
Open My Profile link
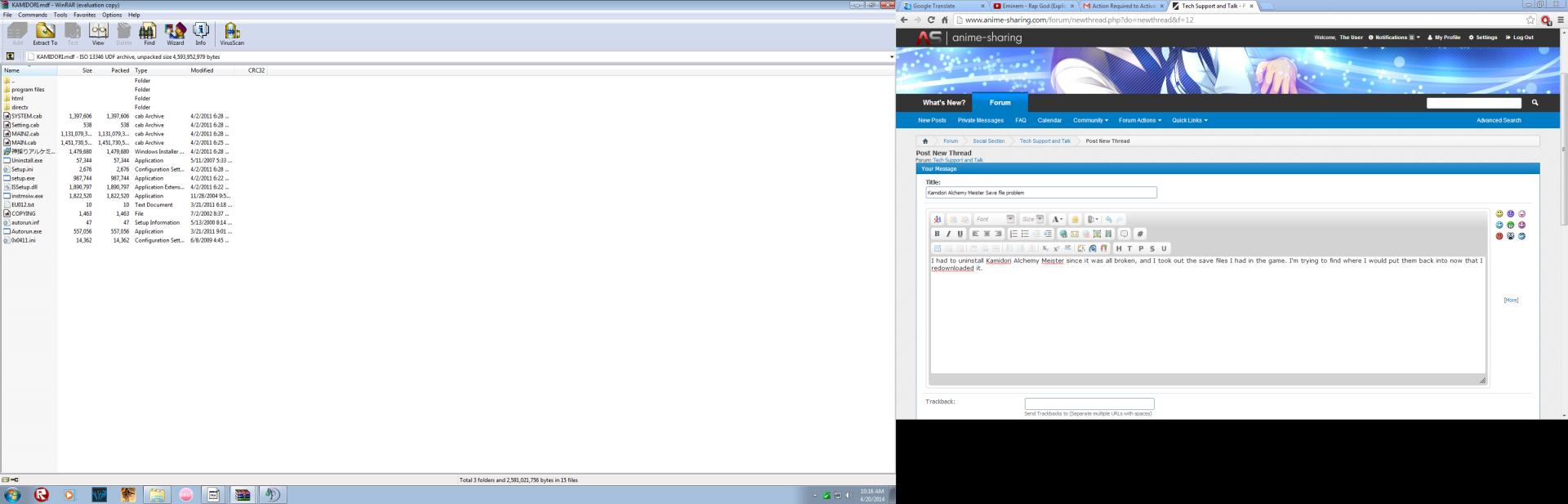click(1444, 37)
